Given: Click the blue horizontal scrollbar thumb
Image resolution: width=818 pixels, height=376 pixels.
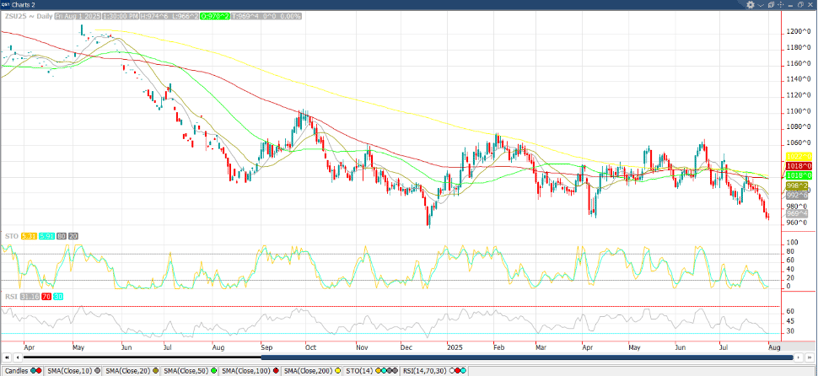Looking at the screenshot, I should click(x=527, y=358).
